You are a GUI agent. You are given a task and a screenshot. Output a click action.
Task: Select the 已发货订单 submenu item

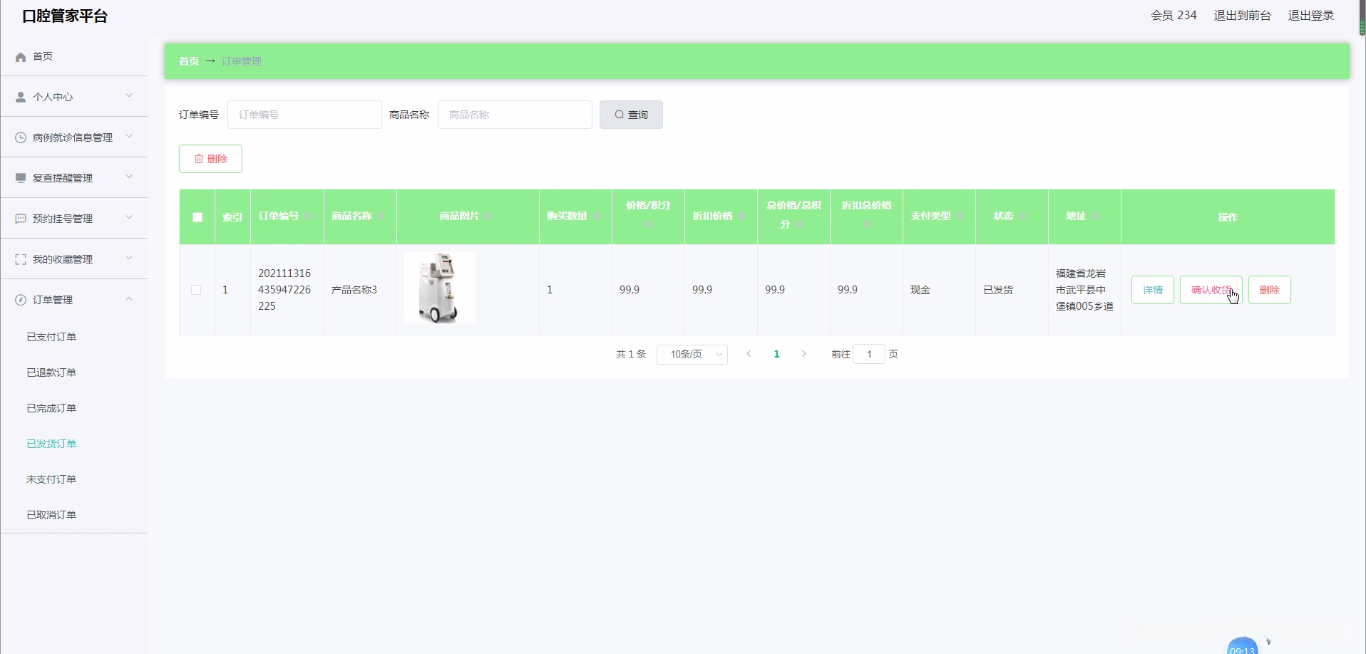coord(52,444)
